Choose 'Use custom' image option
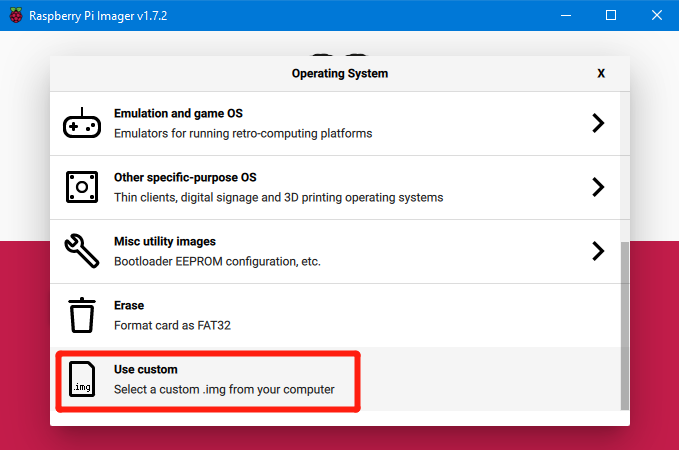 coord(145,370)
